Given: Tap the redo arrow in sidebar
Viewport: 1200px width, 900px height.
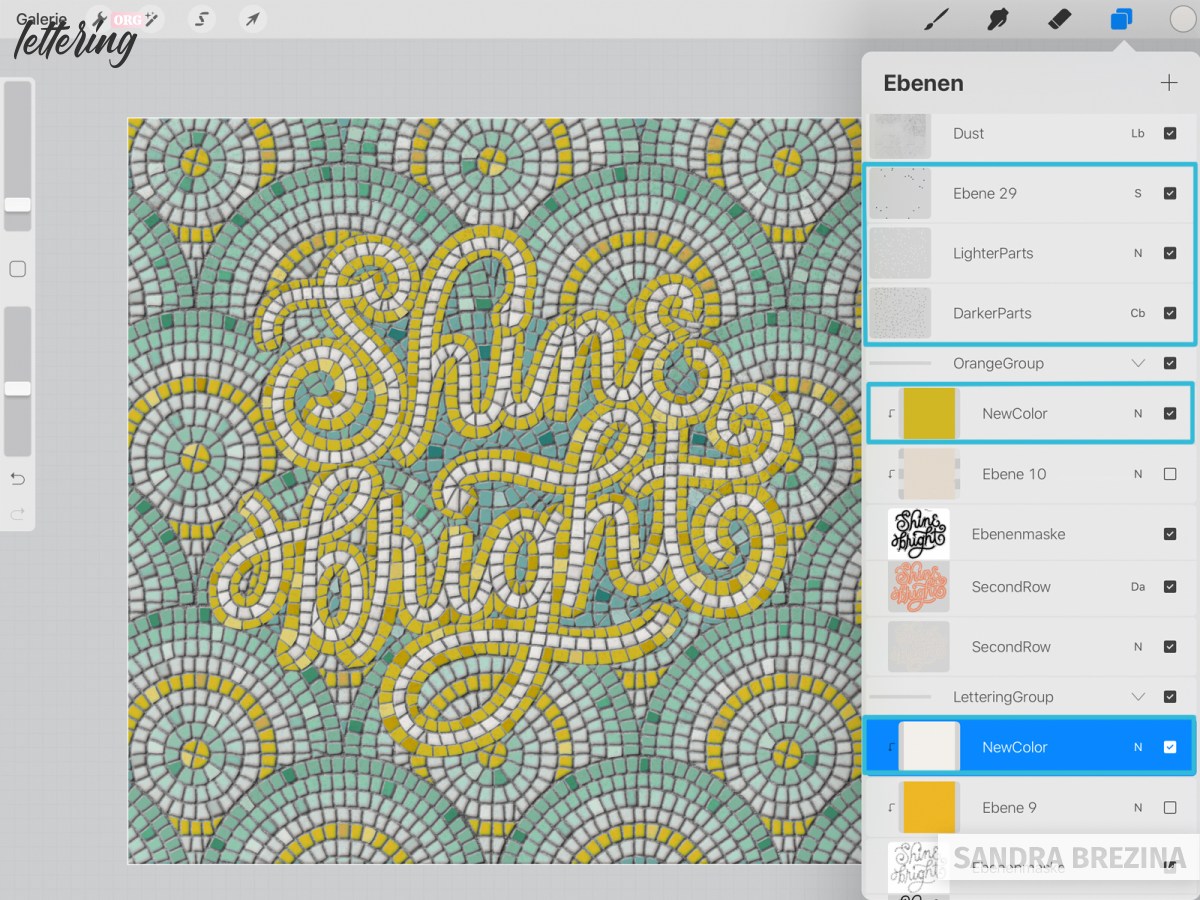Looking at the screenshot, I should (x=17, y=514).
